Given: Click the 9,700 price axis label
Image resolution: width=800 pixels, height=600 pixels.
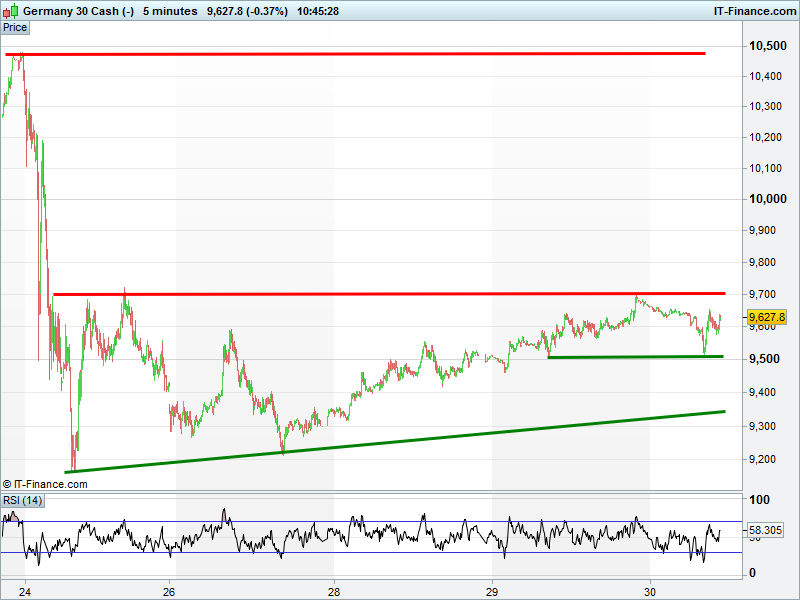Looking at the screenshot, I should click(762, 294).
